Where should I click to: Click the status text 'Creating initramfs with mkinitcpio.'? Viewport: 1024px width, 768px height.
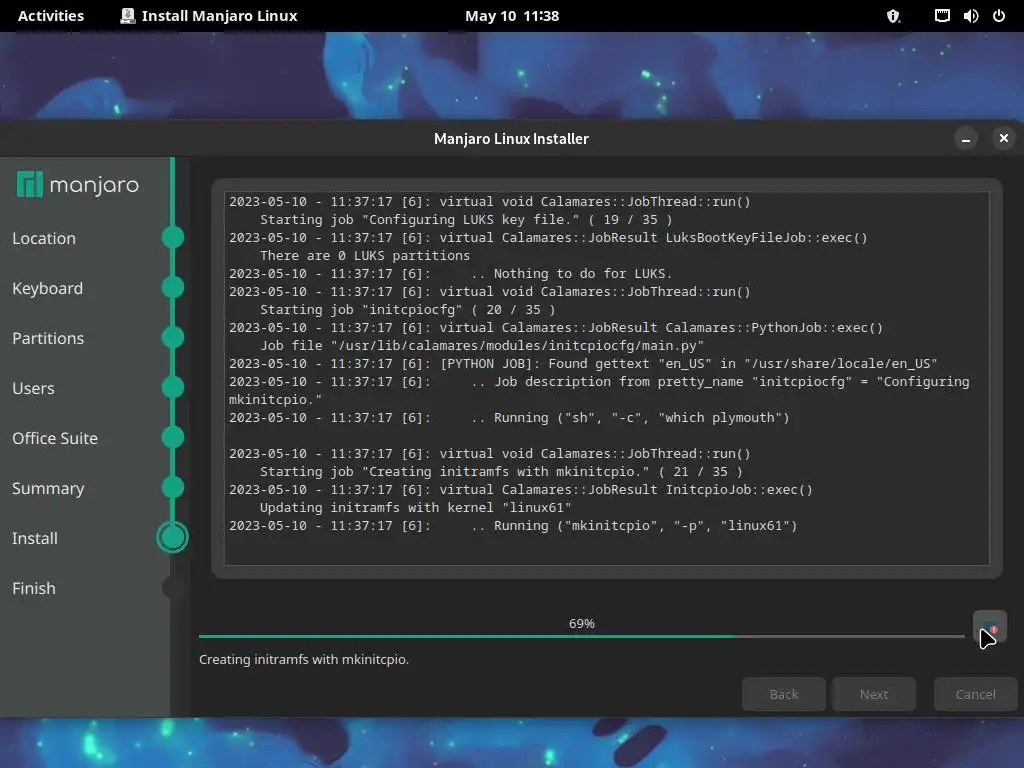tap(304, 660)
